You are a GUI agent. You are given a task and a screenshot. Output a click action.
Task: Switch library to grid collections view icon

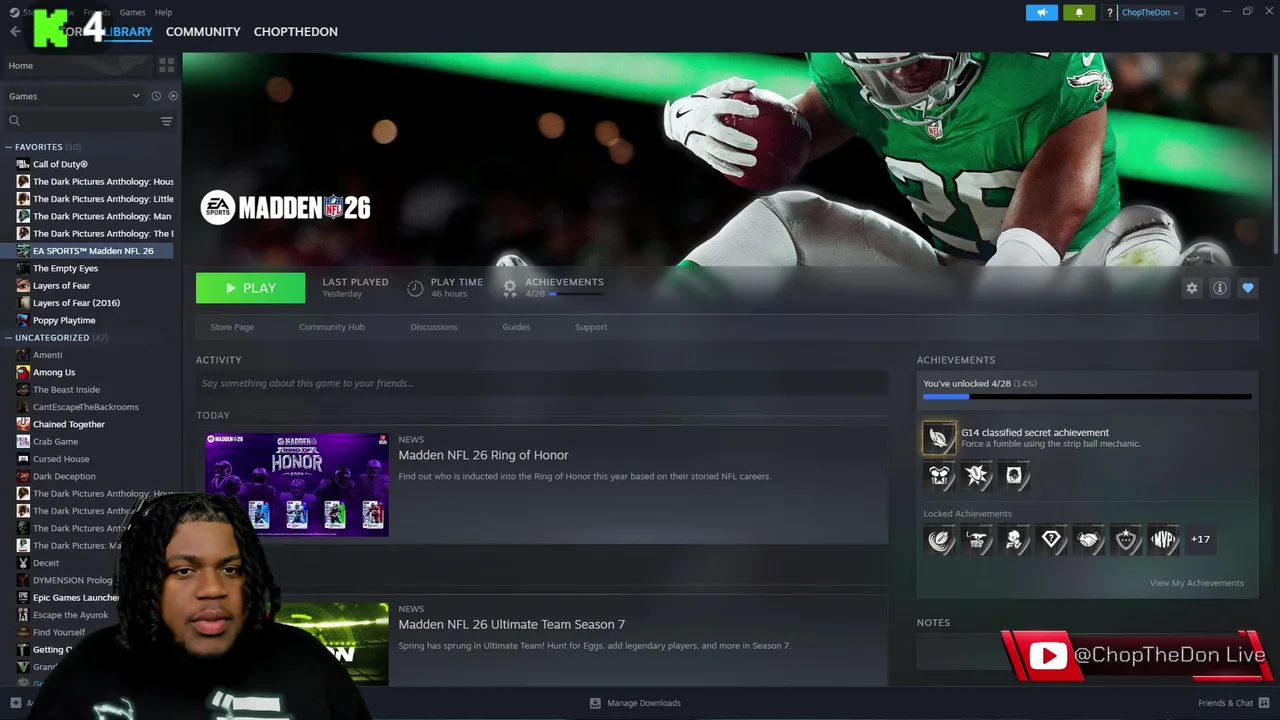(x=166, y=65)
